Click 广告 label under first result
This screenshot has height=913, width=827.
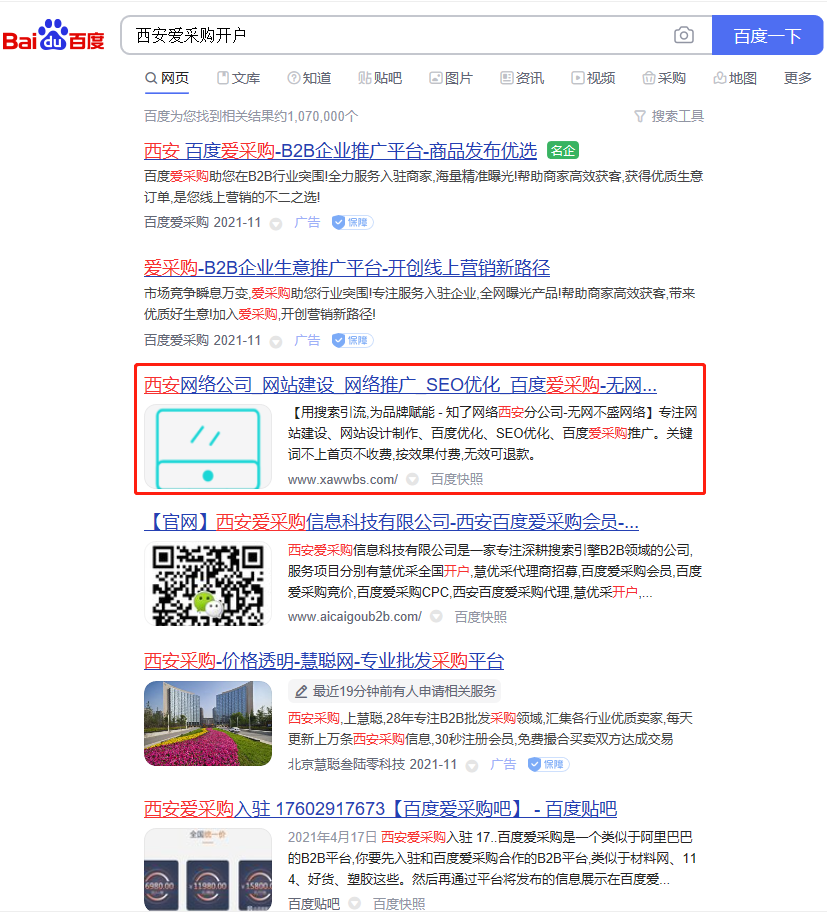pos(307,222)
